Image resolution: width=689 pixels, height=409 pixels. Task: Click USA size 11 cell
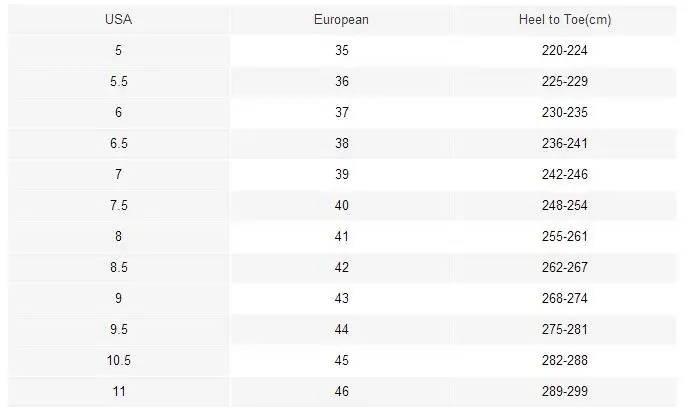(x=118, y=391)
